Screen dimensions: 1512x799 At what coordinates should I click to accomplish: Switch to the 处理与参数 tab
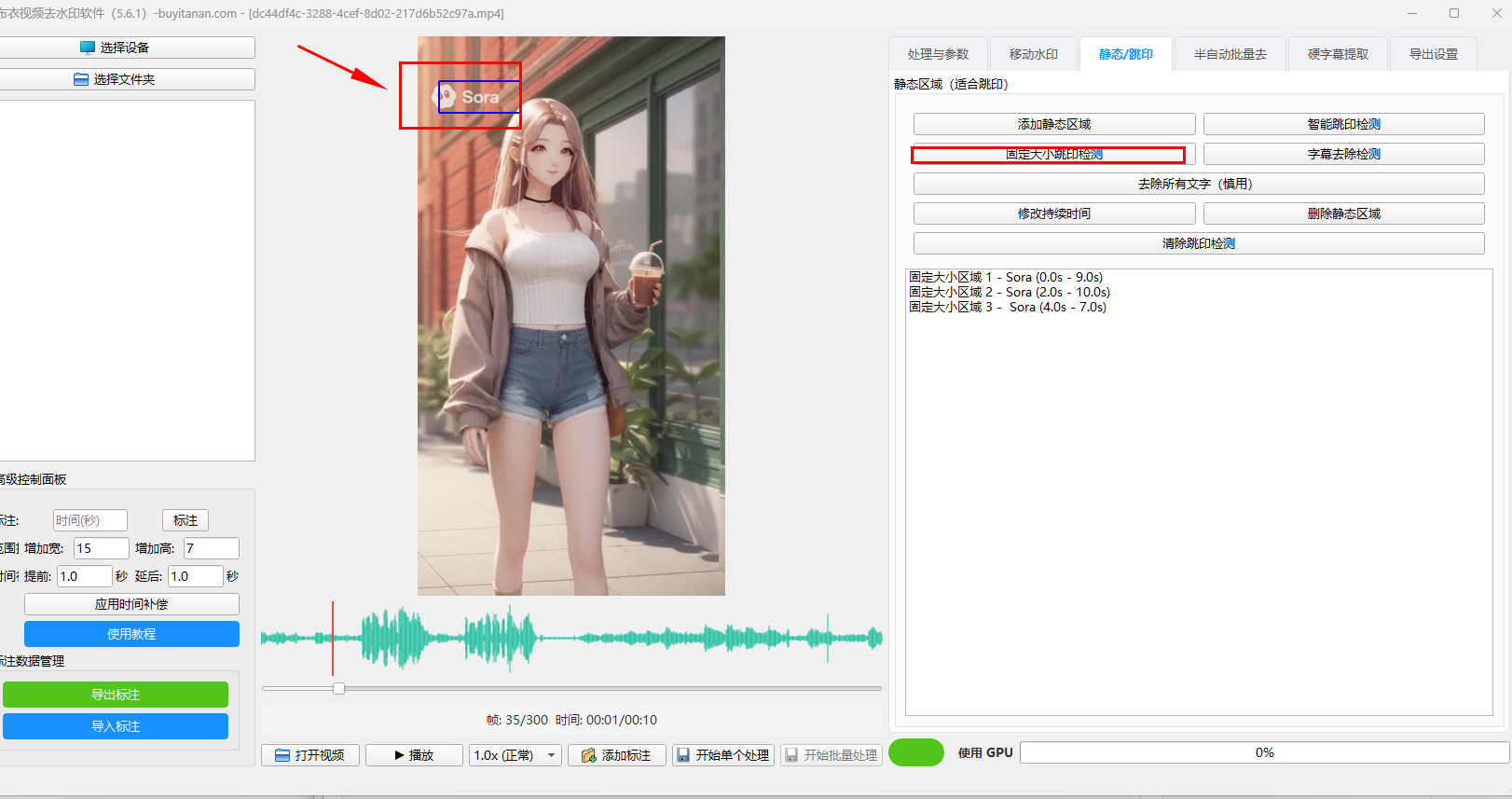[x=938, y=54]
